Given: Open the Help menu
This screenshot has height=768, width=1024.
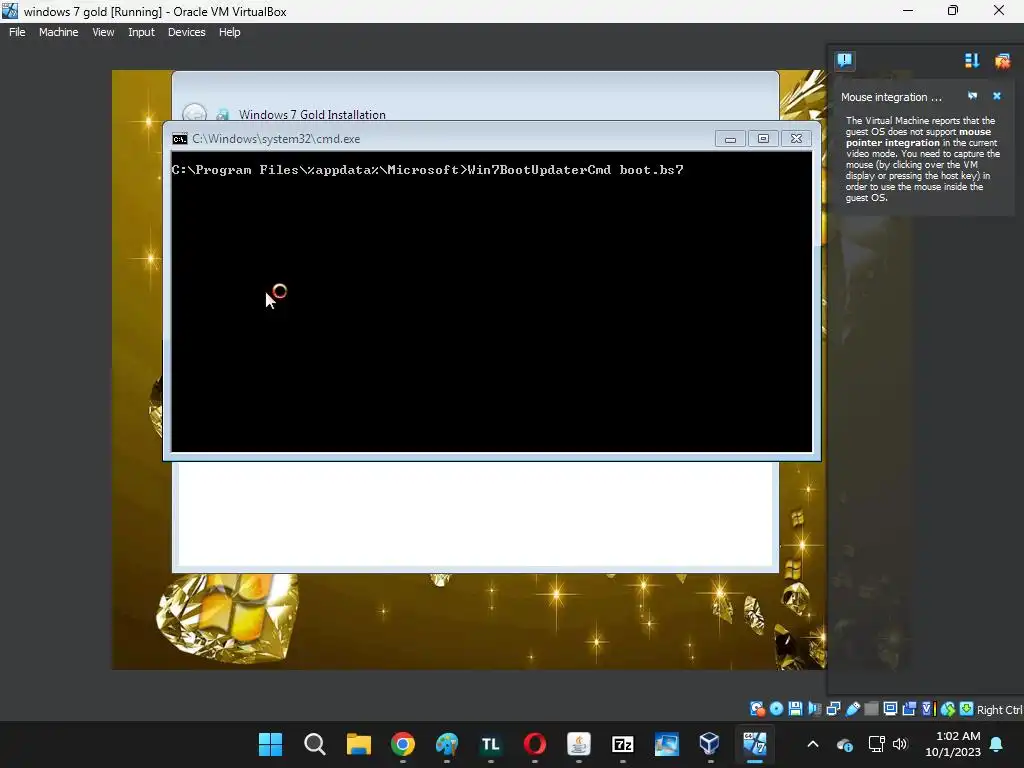Looking at the screenshot, I should point(229,32).
